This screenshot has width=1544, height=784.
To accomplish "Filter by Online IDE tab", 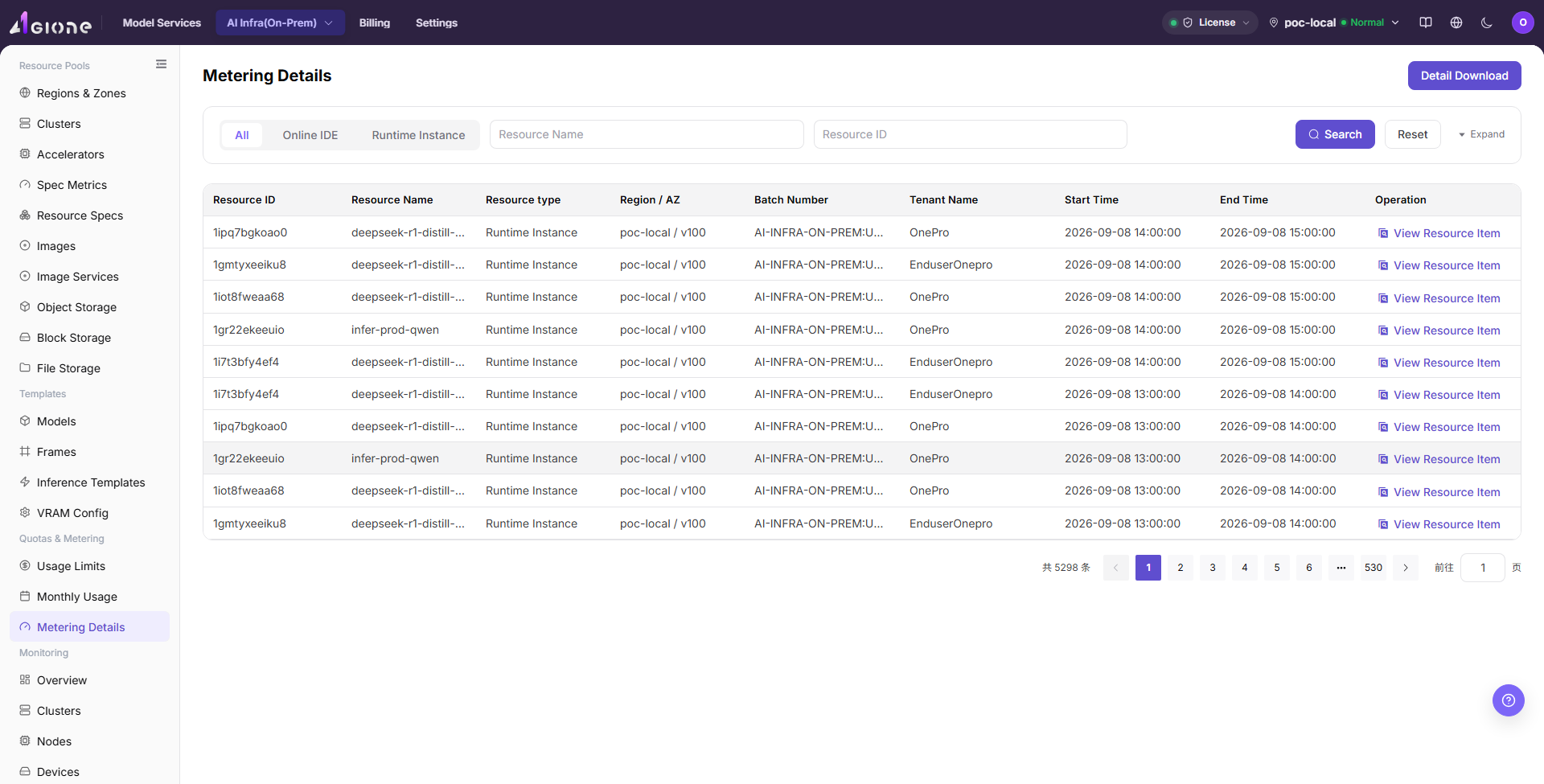I will click(x=310, y=135).
